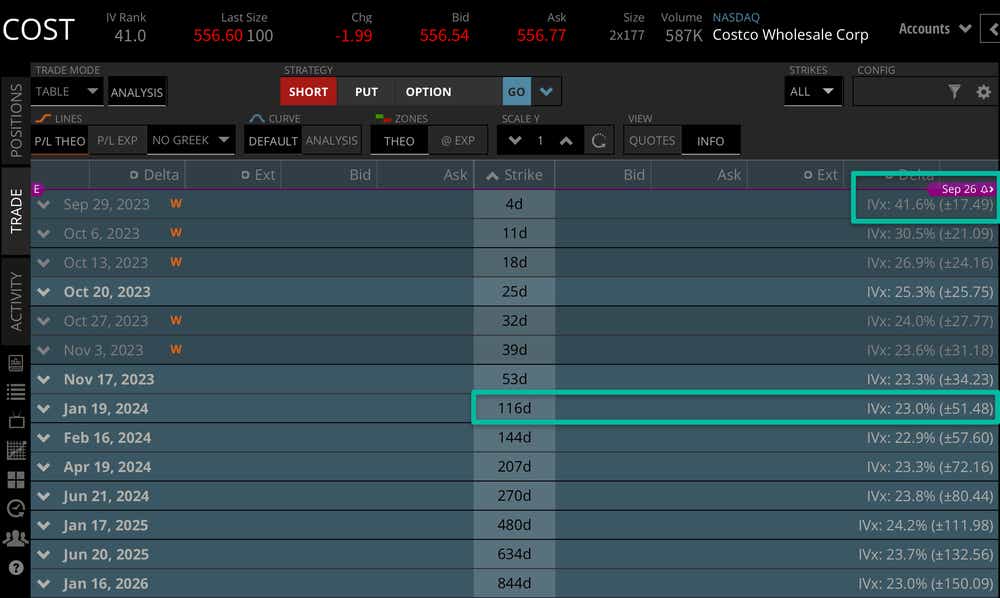Open the config settings gear icon

[x=983, y=92]
